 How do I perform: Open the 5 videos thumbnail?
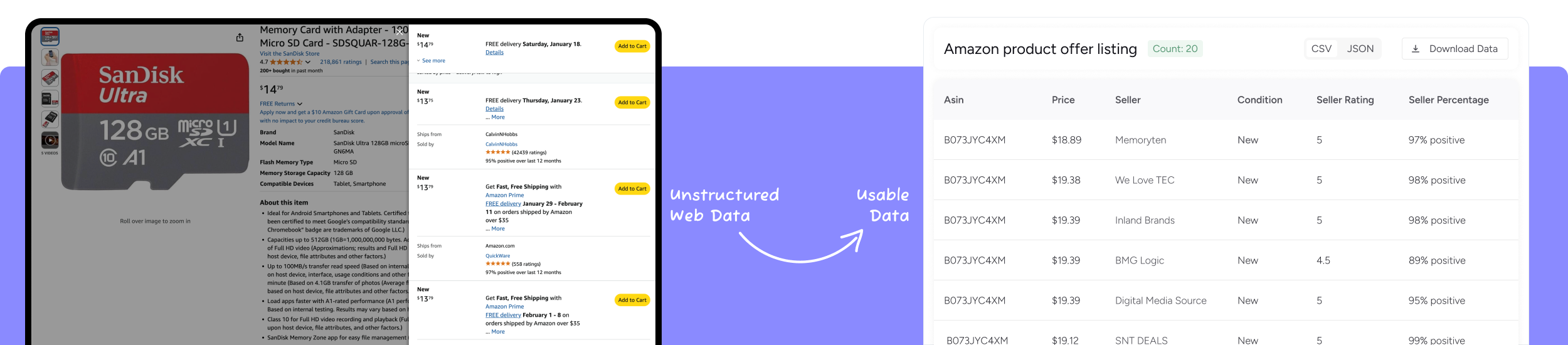[50, 140]
